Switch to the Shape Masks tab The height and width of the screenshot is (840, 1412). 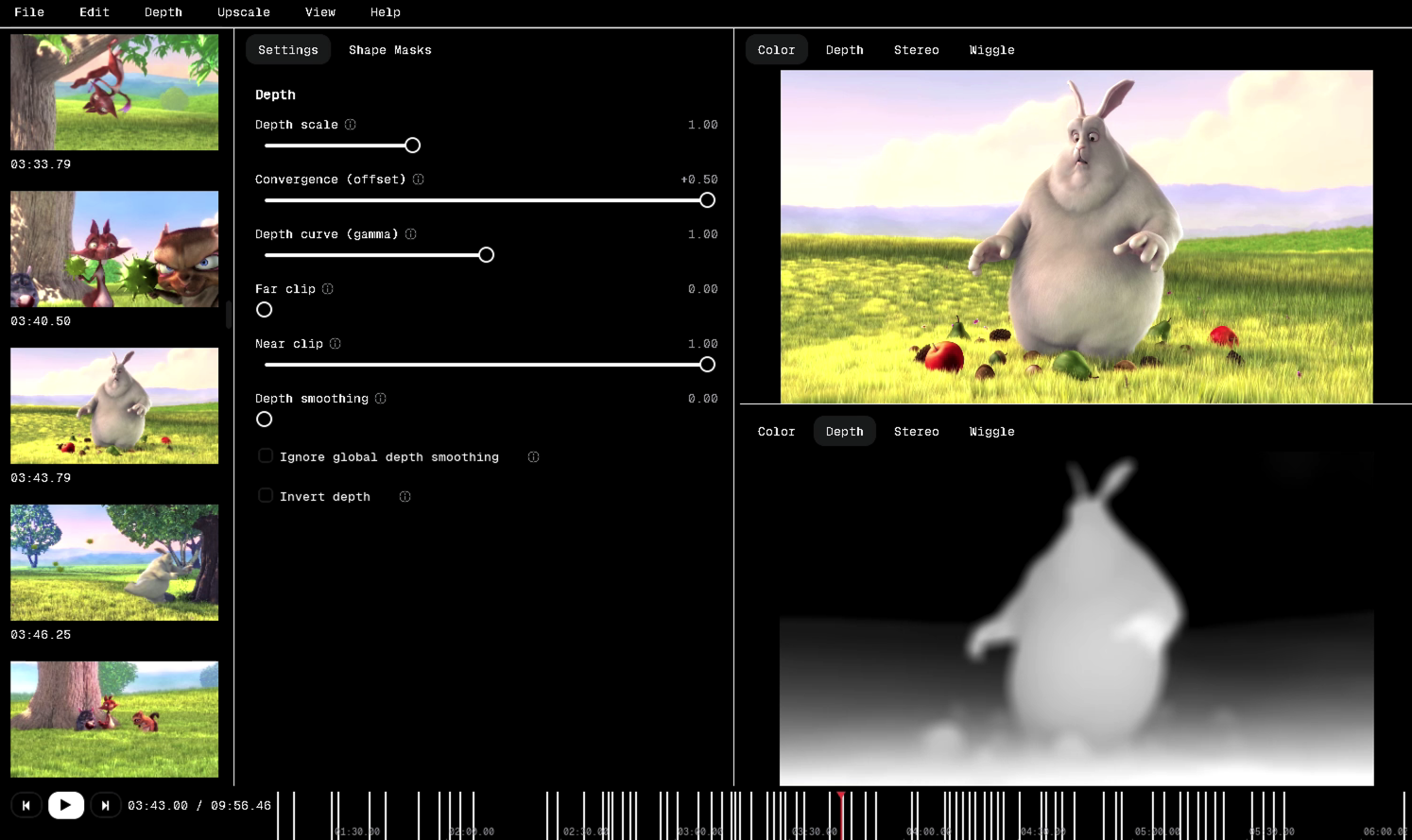click(390, 50)
